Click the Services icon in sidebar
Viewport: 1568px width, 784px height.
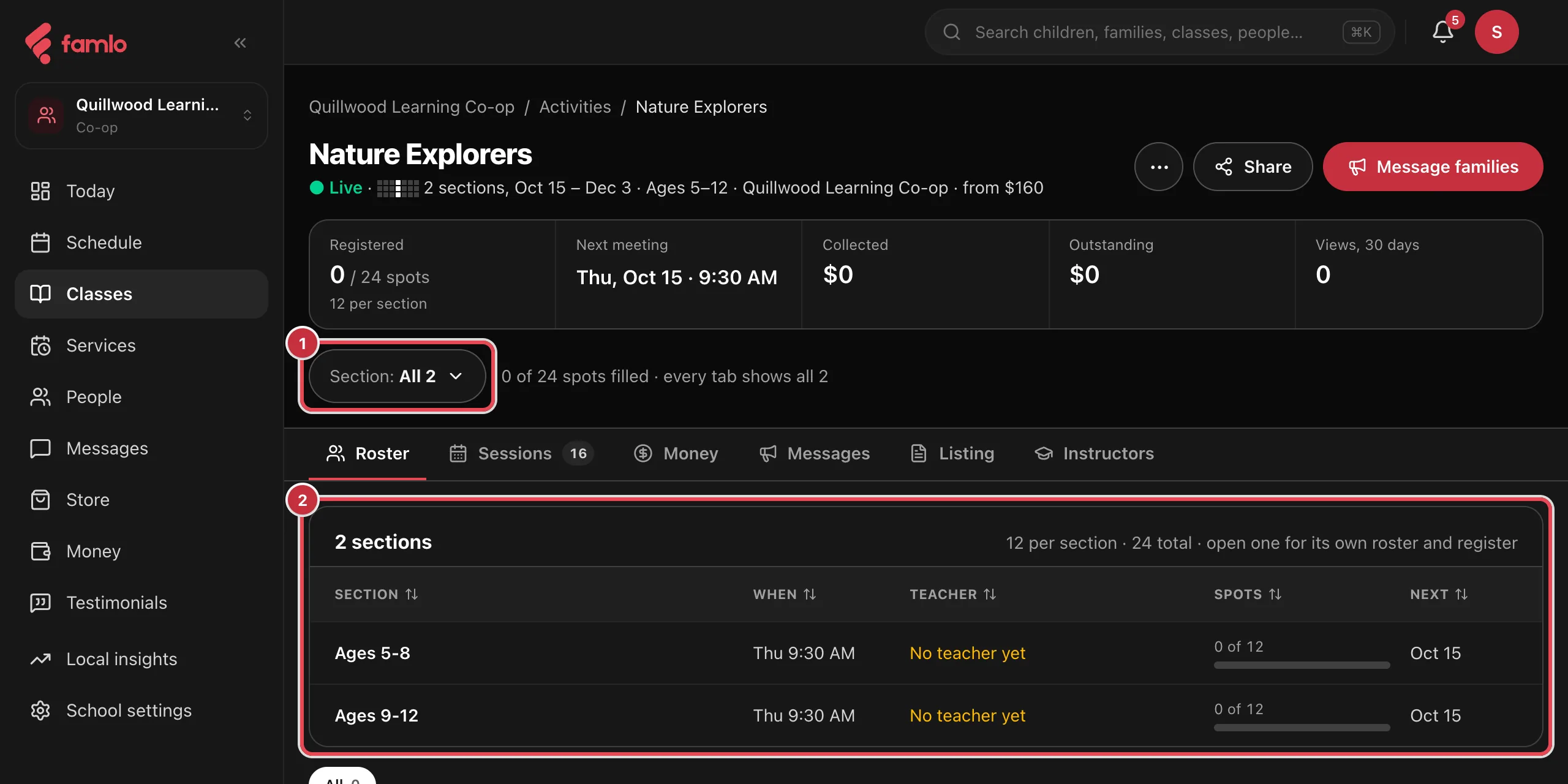point(40,345)
